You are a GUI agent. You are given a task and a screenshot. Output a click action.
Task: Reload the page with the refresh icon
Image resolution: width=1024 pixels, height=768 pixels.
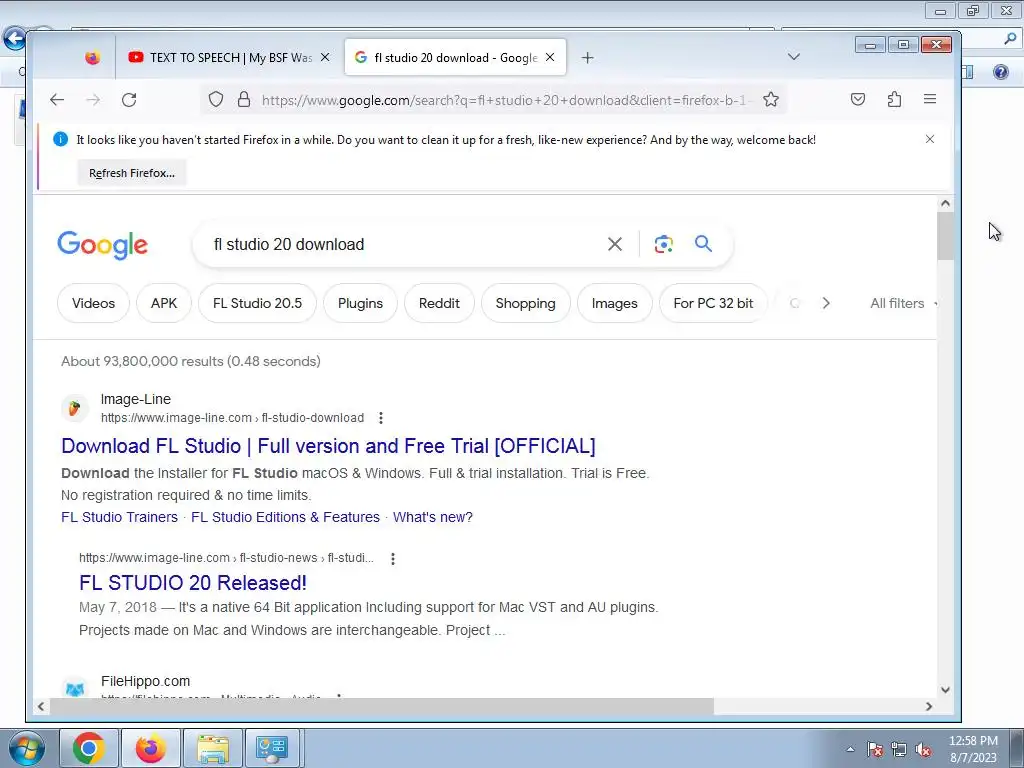[129, 100]
